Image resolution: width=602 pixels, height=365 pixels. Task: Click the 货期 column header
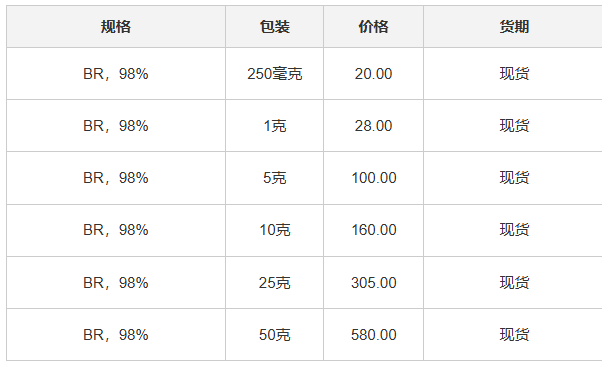point(514,27)
